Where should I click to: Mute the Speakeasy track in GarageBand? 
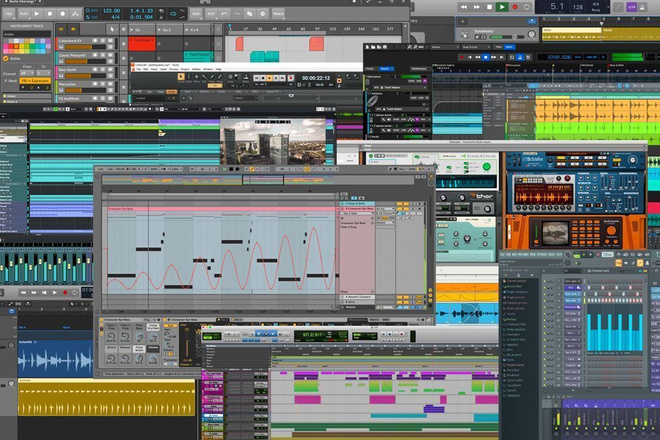[477, 37]
